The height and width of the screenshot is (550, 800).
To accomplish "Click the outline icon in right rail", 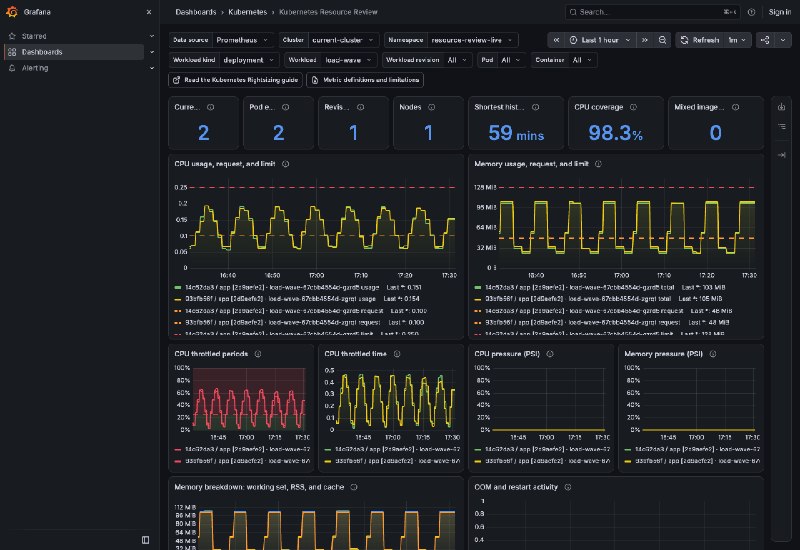I will [x=781, y=126].
